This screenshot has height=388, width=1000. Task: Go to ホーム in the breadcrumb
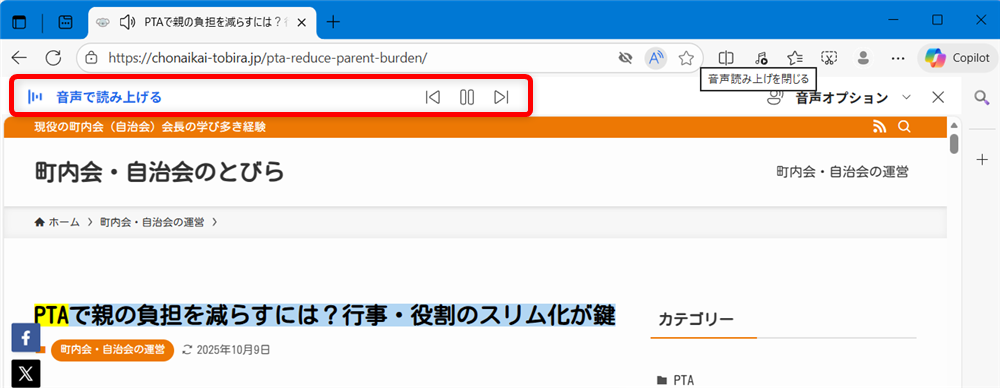57,222
